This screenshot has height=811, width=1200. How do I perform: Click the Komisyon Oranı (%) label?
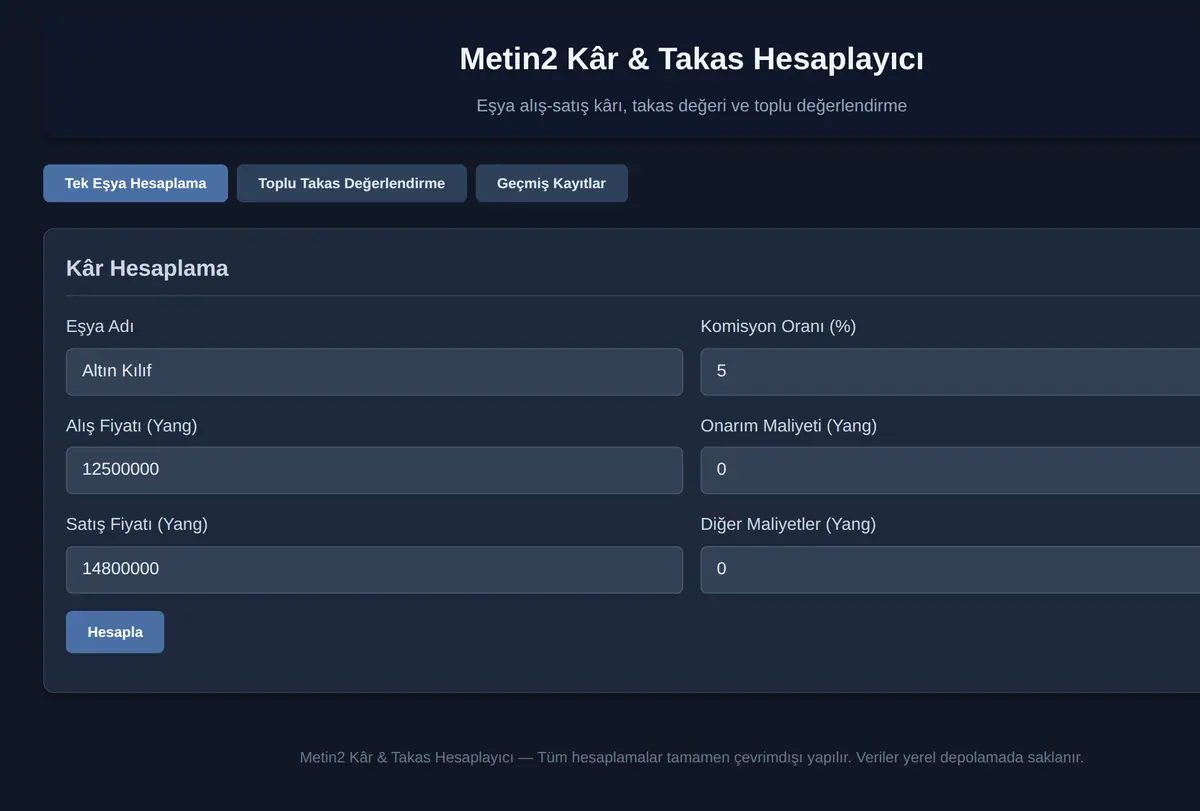point(778,327)
